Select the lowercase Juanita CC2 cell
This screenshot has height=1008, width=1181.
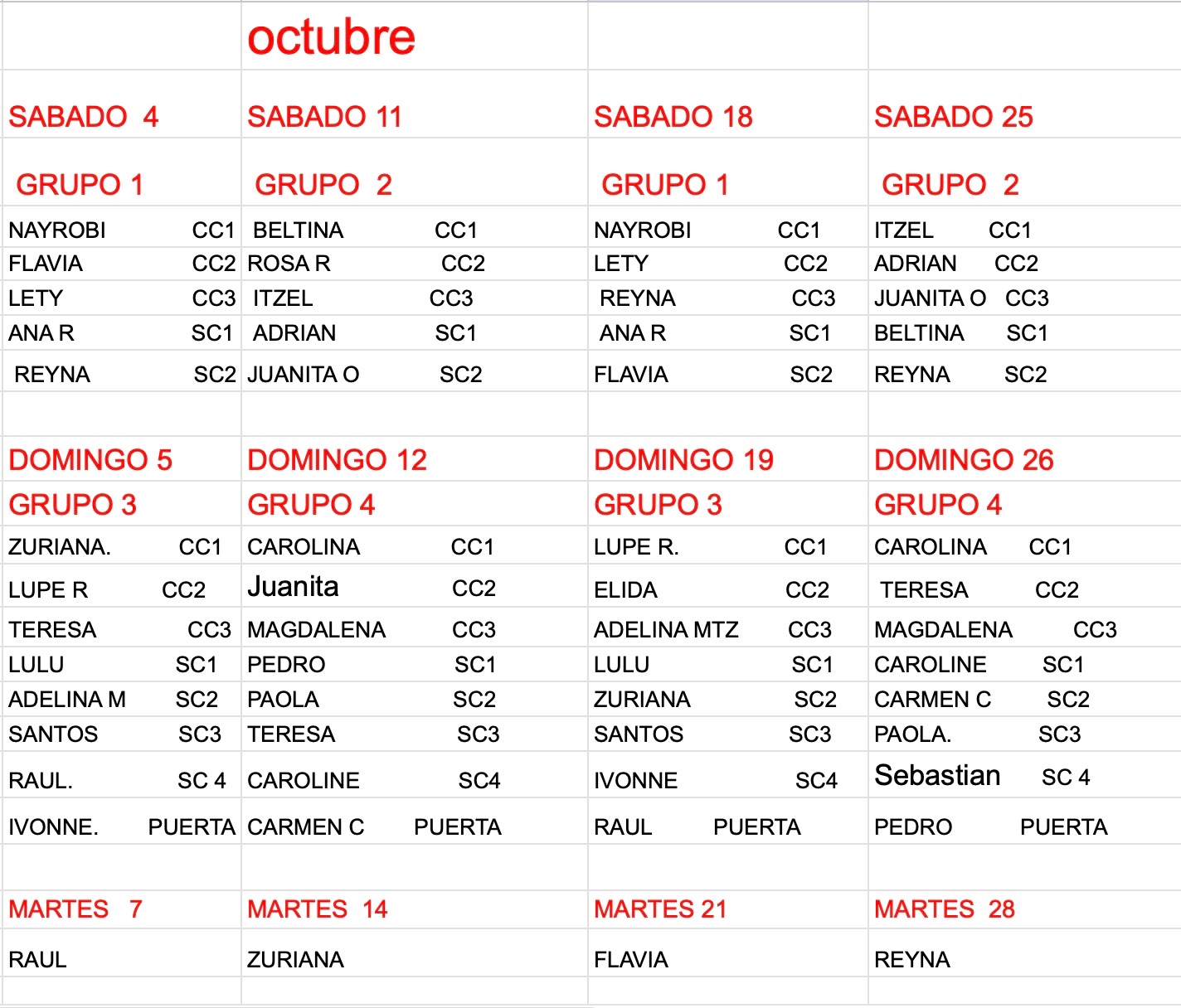tap(371, 588)
